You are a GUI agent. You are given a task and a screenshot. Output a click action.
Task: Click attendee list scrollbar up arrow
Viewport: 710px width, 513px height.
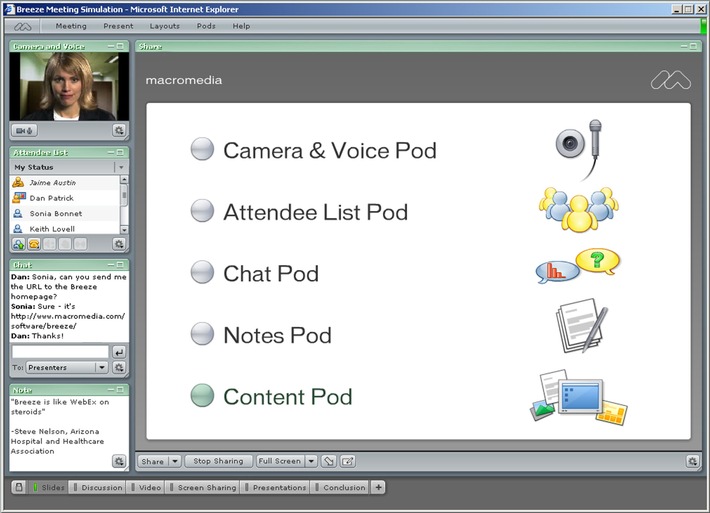click(x=124, y=179)
